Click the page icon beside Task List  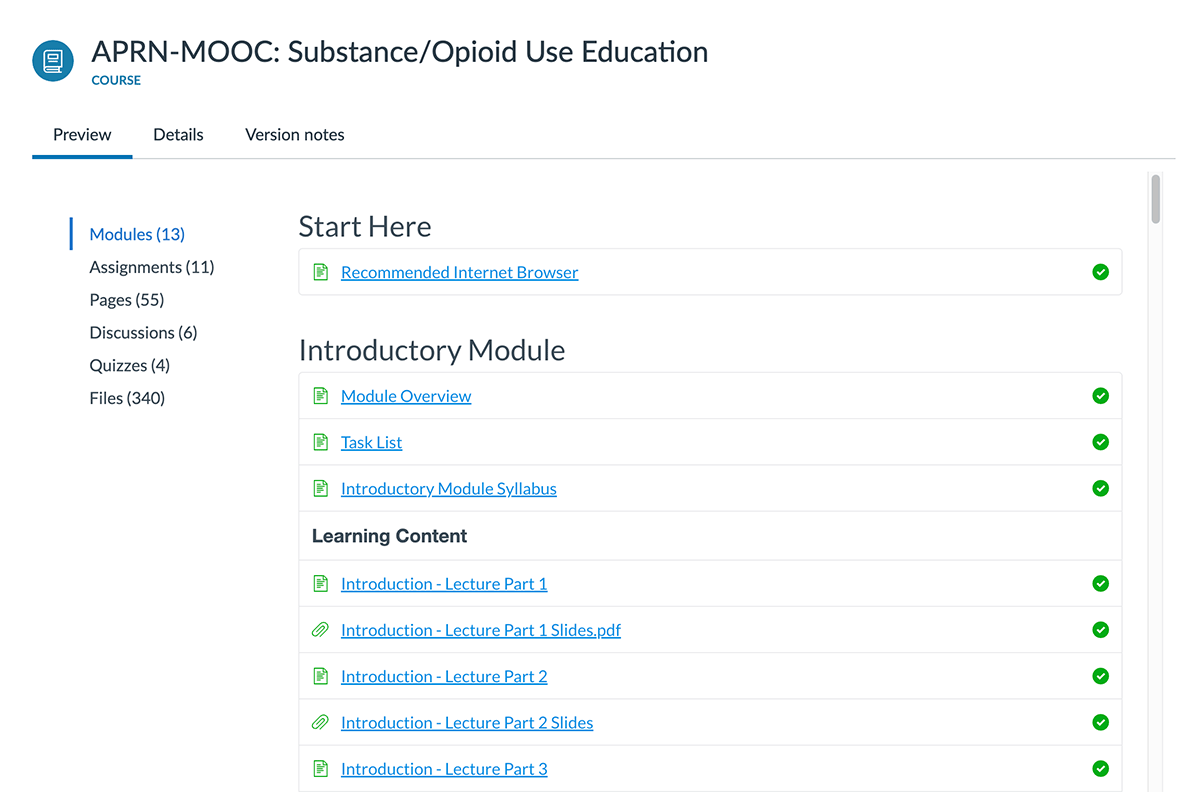pos(320,441)
